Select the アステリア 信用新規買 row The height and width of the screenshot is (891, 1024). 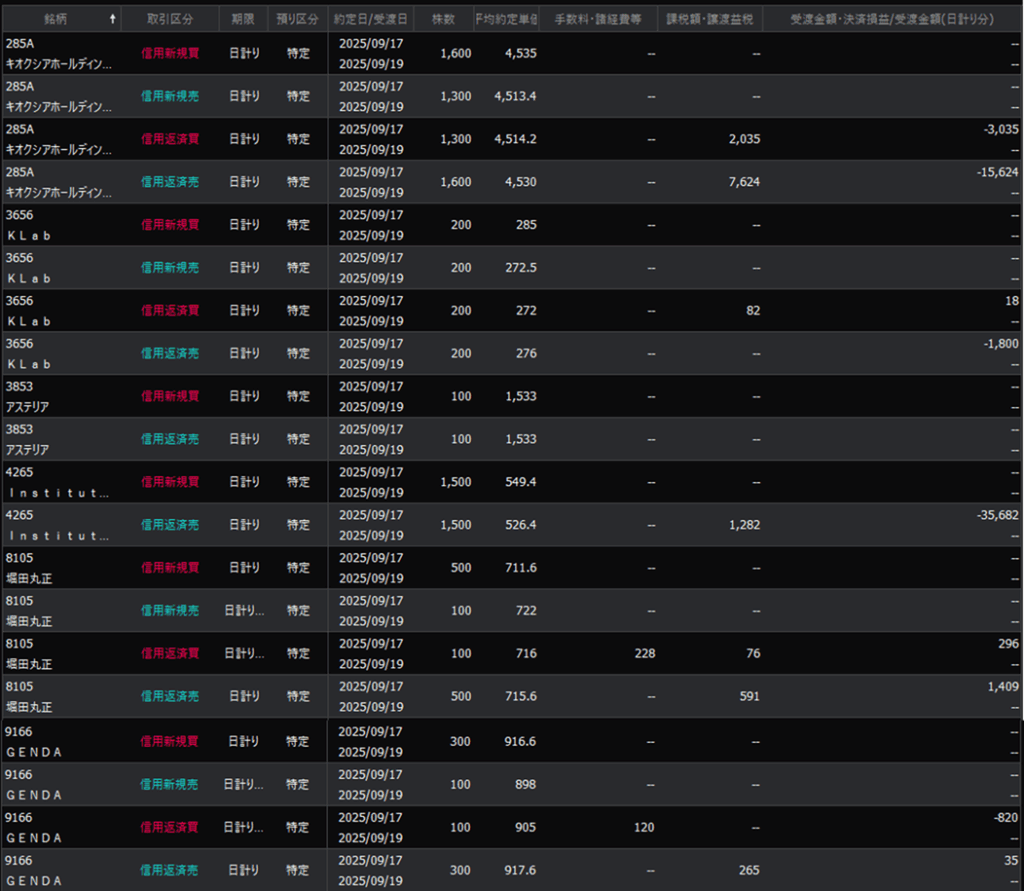(x=169, y=396)
